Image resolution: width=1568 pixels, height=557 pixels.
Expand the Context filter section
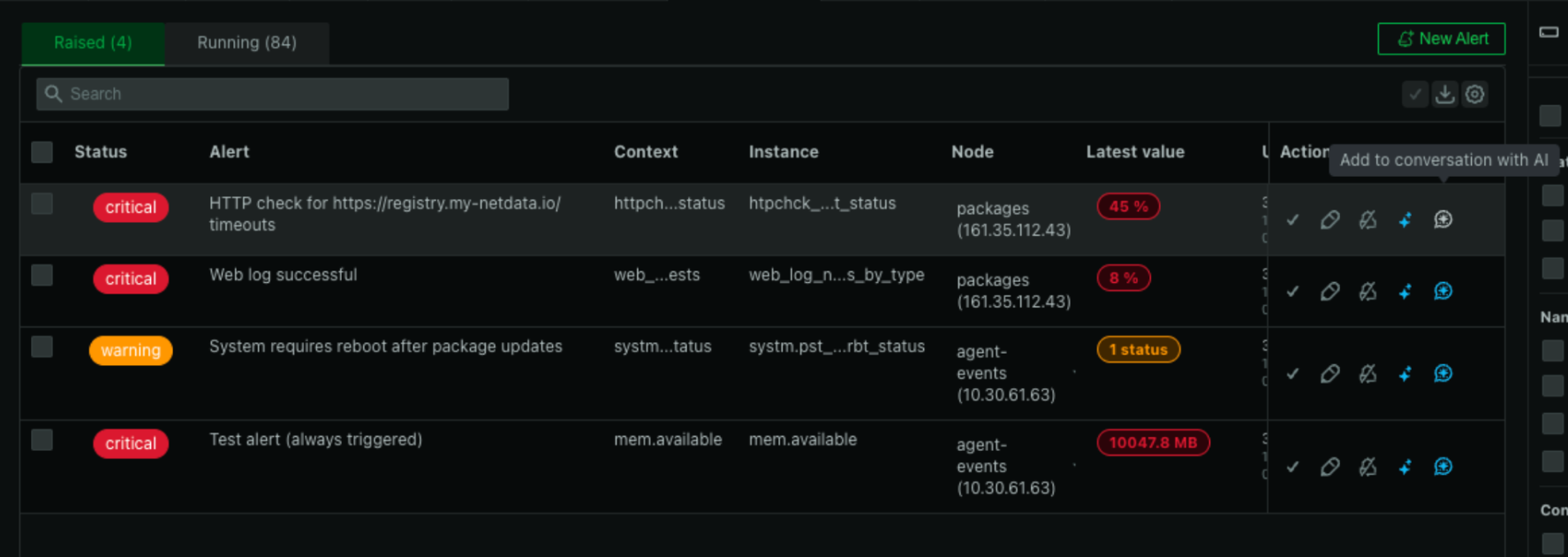(1552, 510)
